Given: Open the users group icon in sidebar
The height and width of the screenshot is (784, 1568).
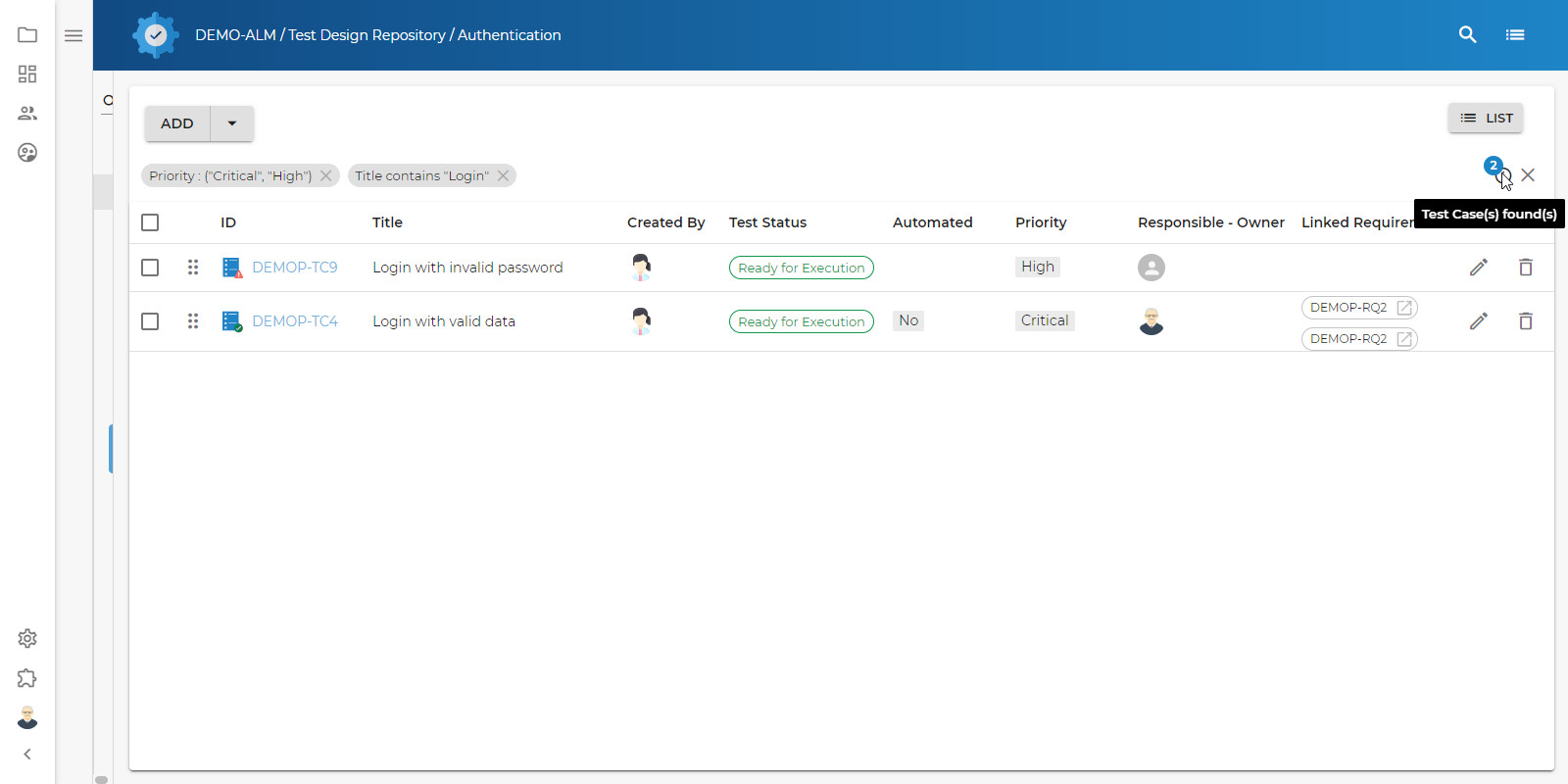Looking at the screenshot, I should coord(27,114).
